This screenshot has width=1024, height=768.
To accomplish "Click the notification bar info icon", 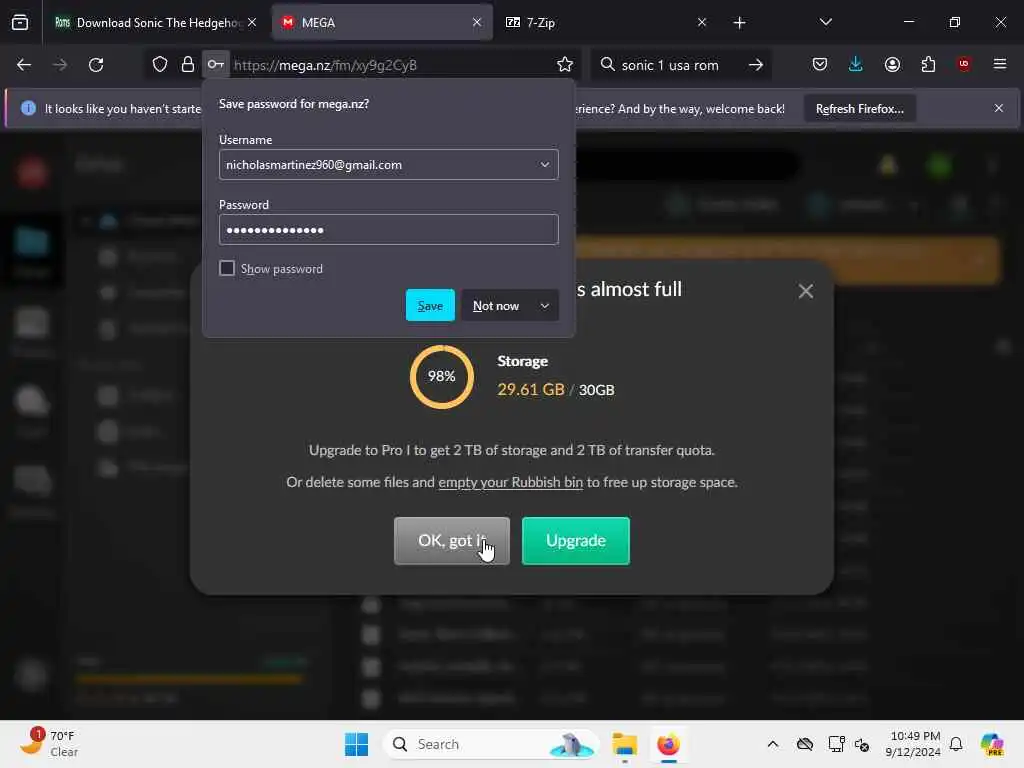I will pos(28,108).
